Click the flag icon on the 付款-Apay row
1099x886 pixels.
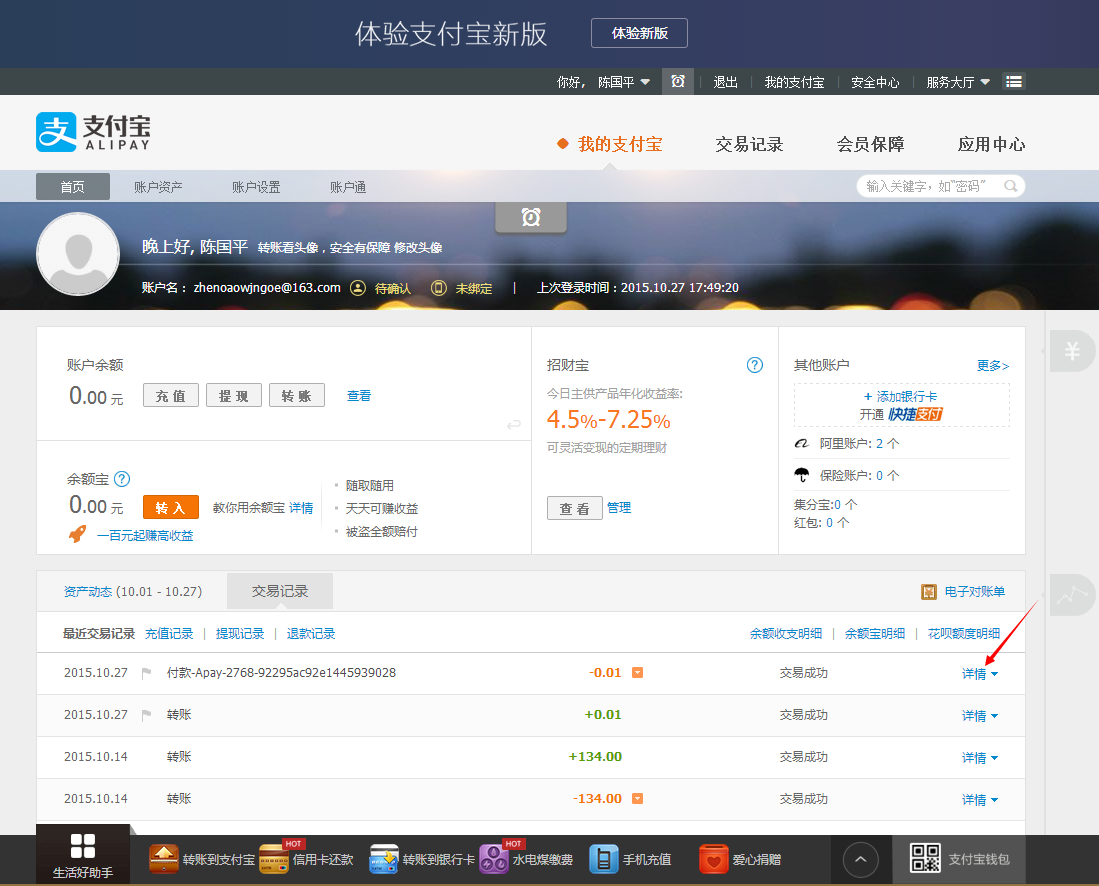tap(146, 673)
